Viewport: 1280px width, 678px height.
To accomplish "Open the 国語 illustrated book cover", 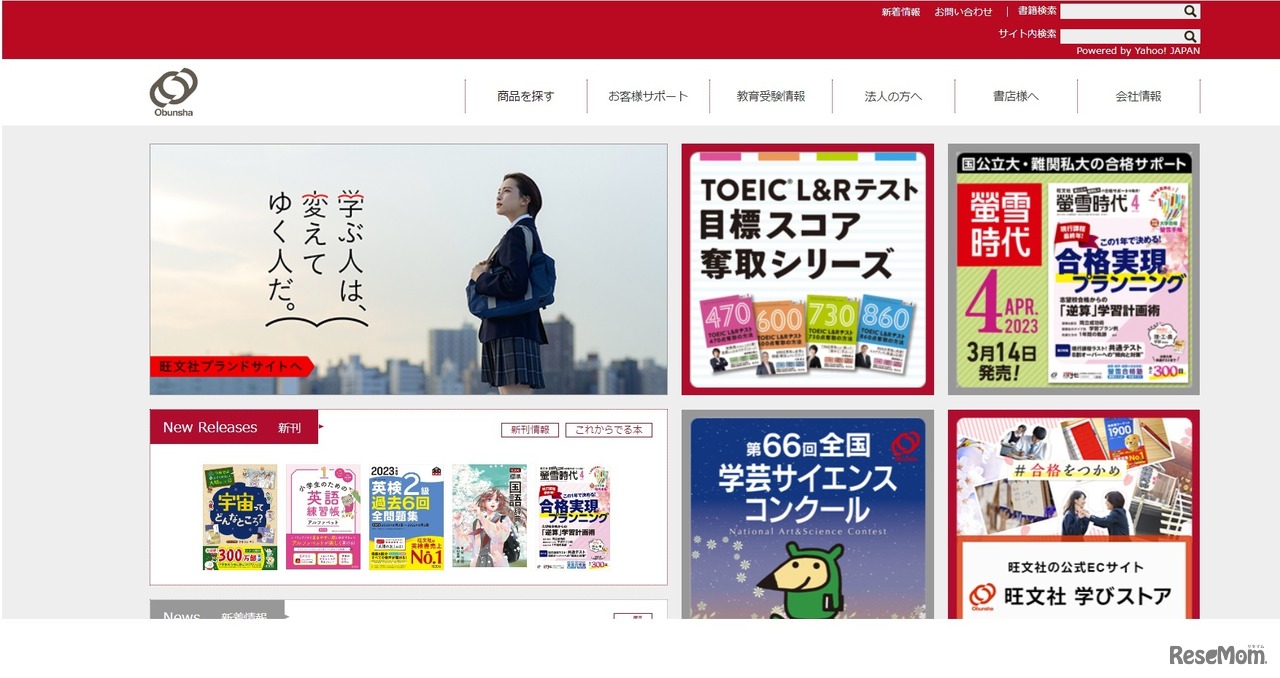I will pos(489,517).
